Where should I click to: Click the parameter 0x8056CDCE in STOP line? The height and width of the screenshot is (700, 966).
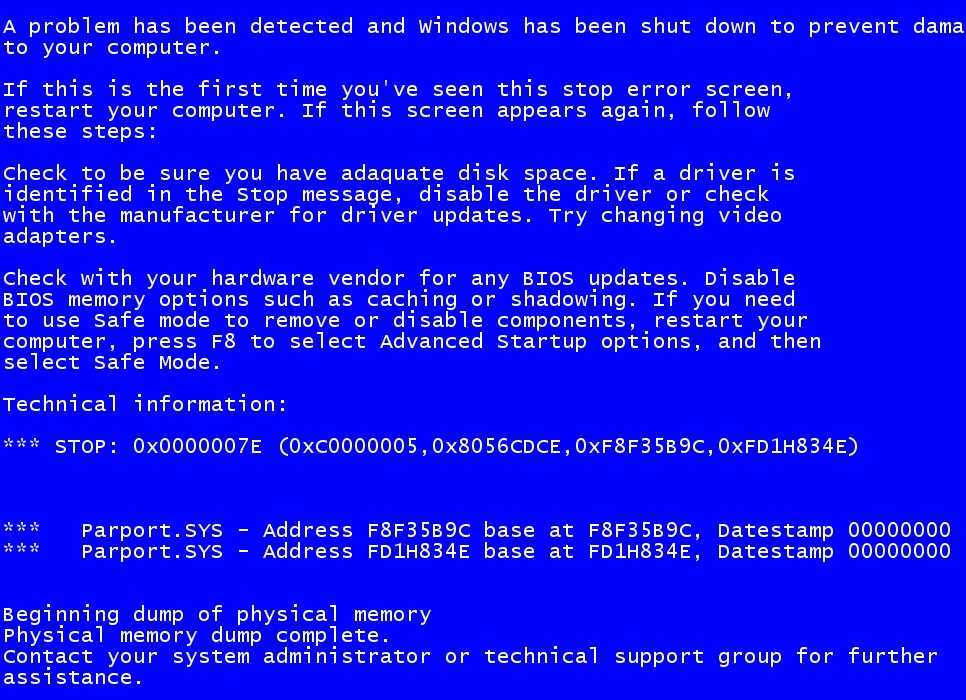(x=496, y=446)
